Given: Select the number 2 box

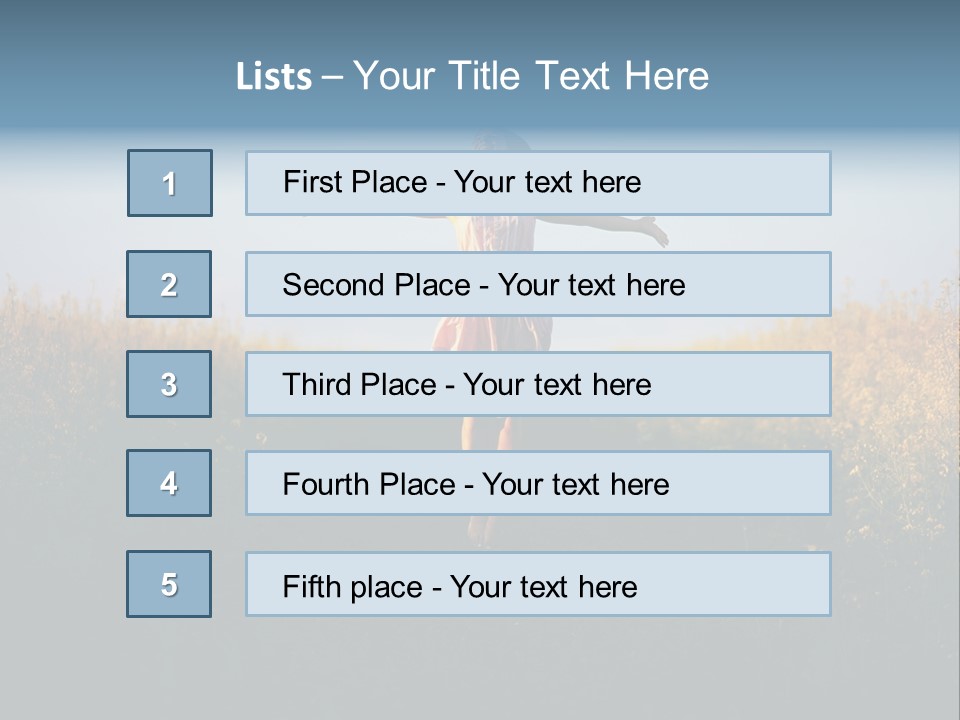Looking at the screenshot, I should [x=169, y=284].
